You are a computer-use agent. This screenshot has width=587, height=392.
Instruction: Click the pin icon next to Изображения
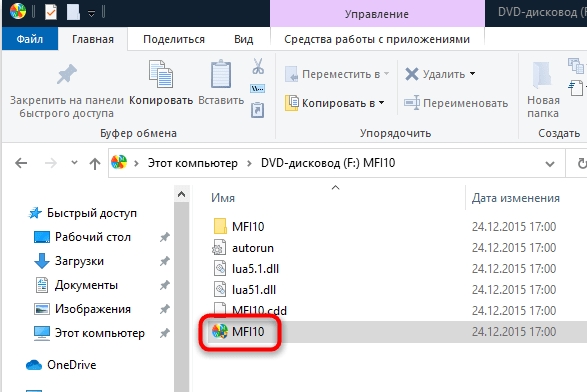click(x=165, y=309)
